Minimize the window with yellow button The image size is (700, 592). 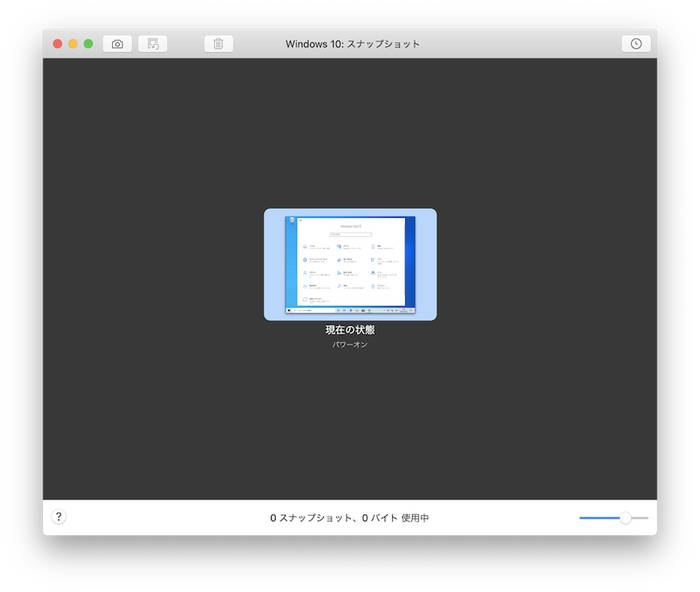pyautogui.click(x=73, y=44)
